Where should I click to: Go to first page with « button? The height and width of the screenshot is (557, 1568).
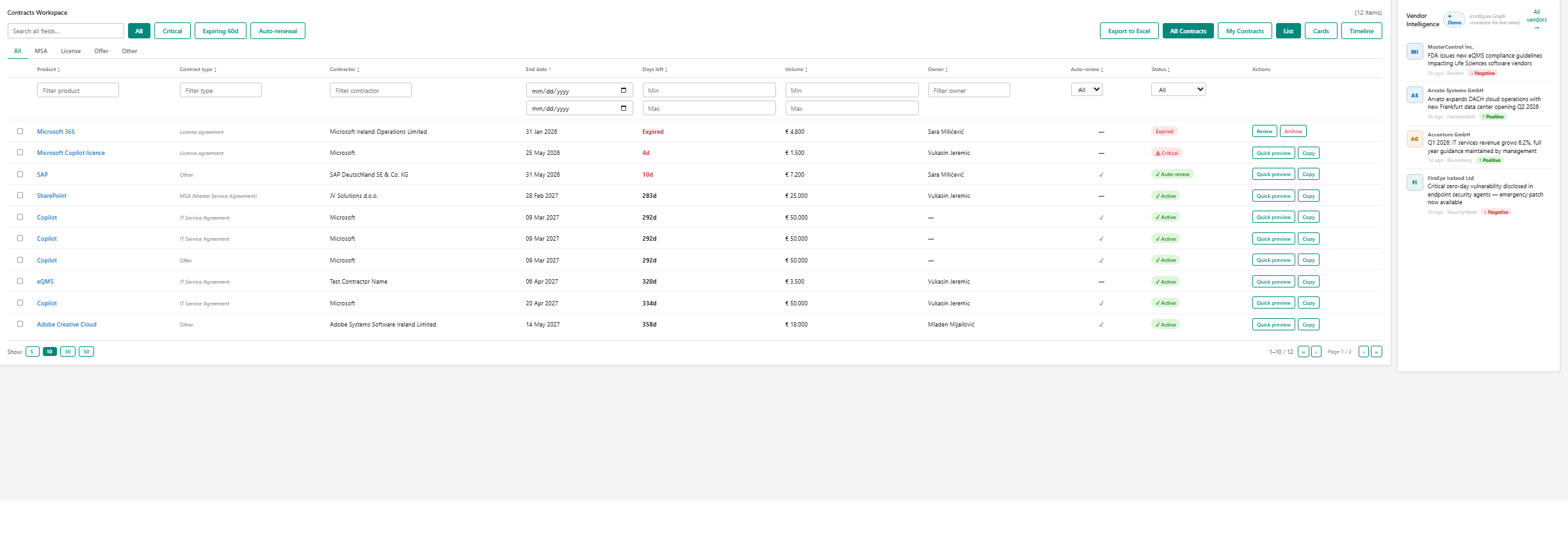pos(1304,351)
